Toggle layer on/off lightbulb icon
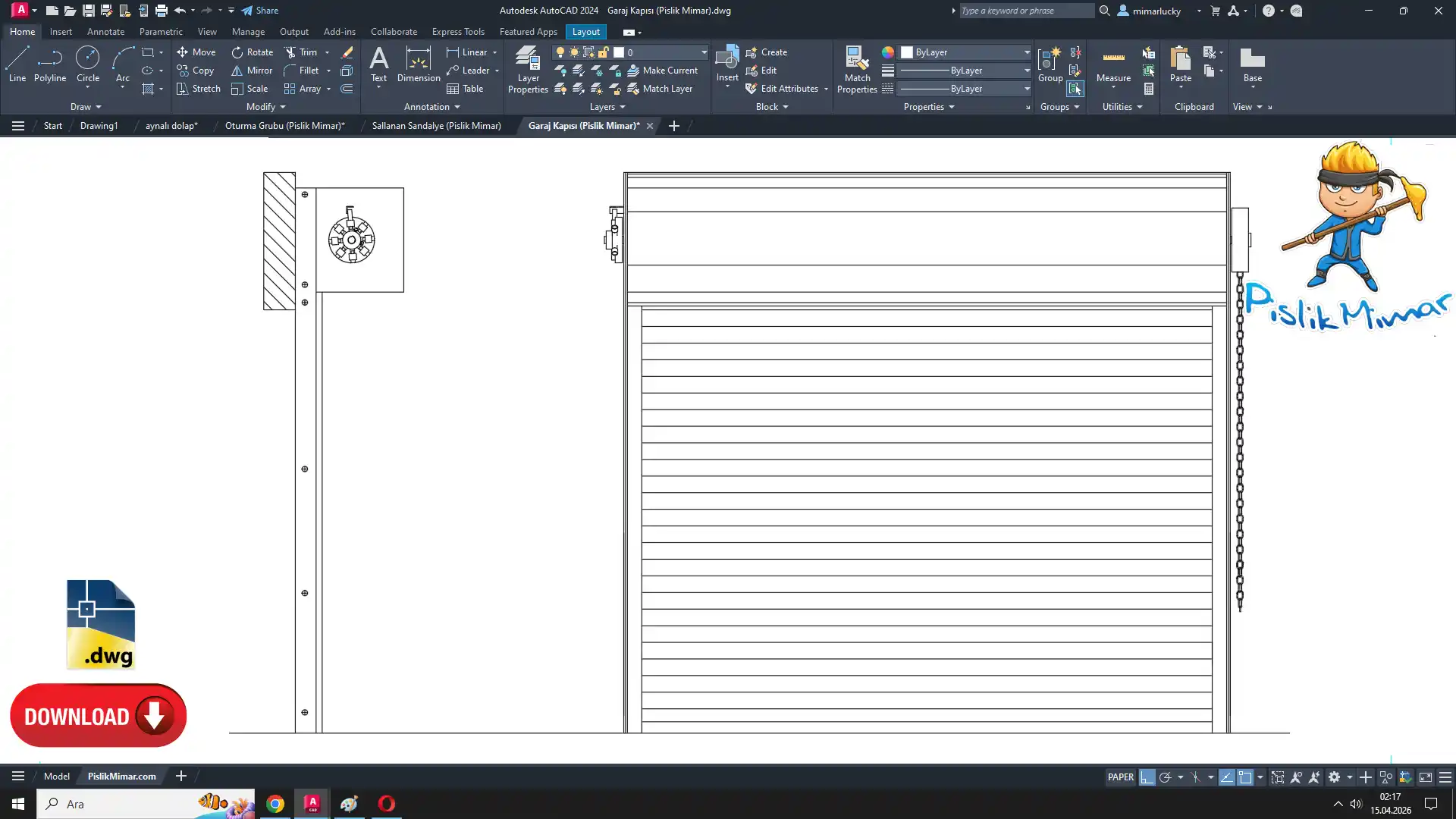The height and width of the screenshot is (819, 1456). click(560, 52)
